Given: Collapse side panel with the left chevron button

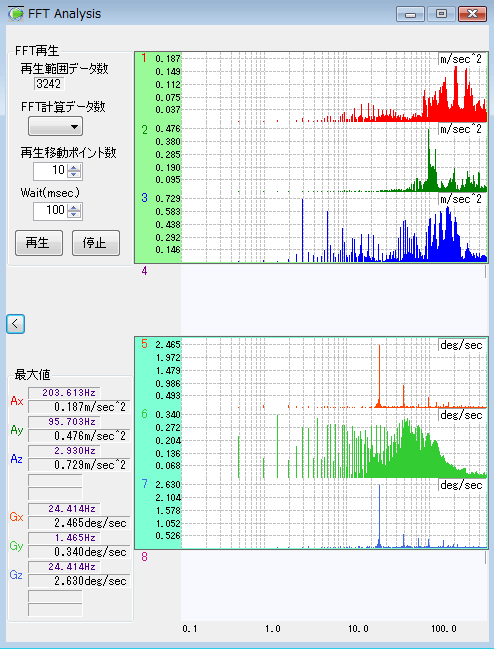Looking at the screenshot, I should 16,324.
